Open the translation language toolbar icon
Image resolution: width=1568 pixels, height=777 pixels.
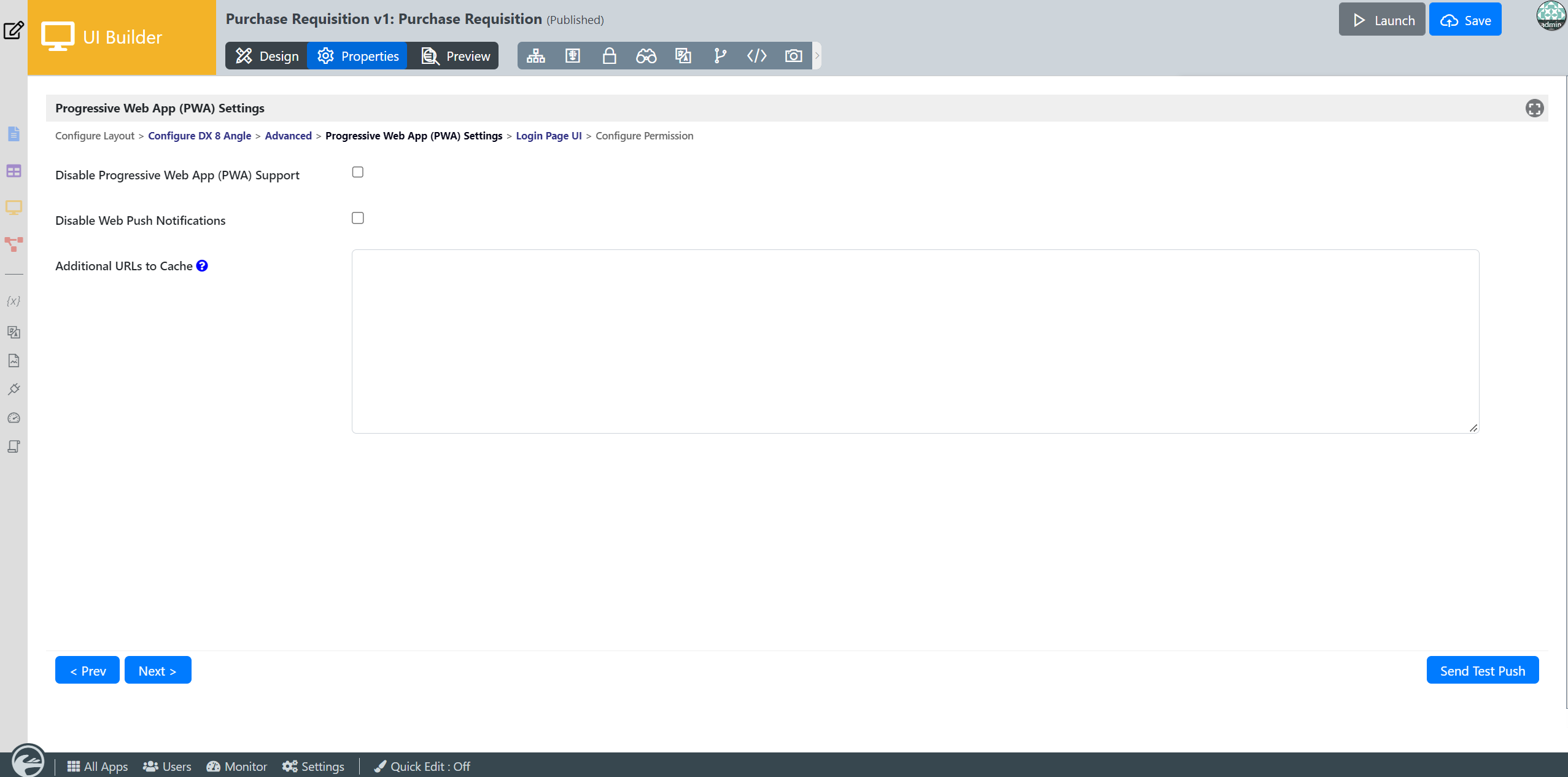[x=683, y=56]
